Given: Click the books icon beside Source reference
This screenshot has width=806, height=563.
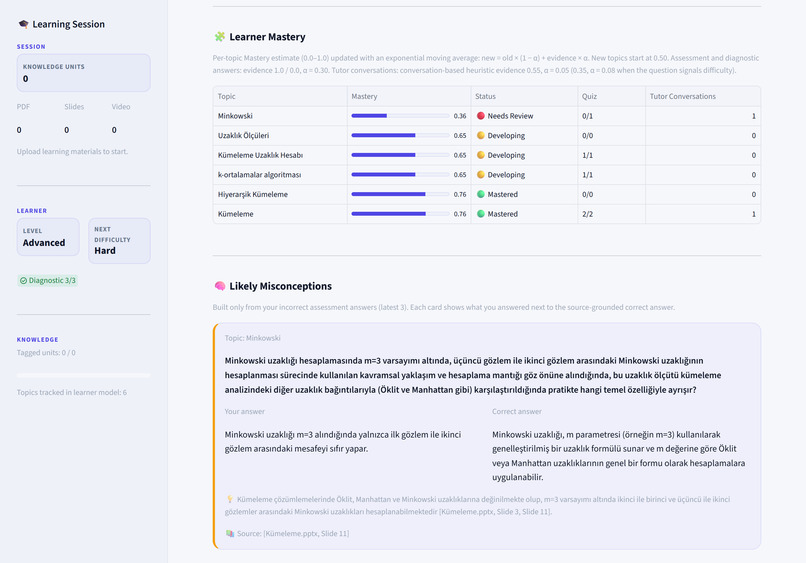Looking at the screenshot, I should tap(230, 534).
